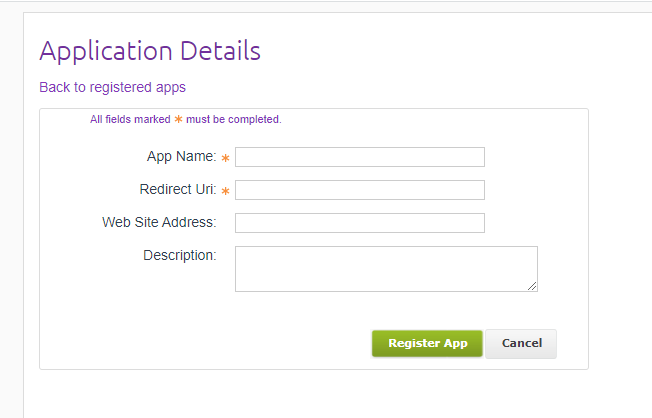Click the word Details in the page title
Viewport: 652px width, 418px height.
220,50
